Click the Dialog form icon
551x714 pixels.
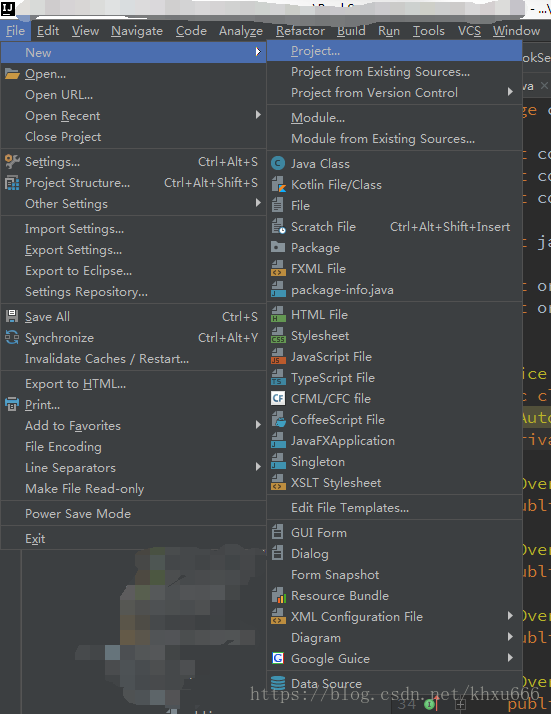[x=277, y=553]
